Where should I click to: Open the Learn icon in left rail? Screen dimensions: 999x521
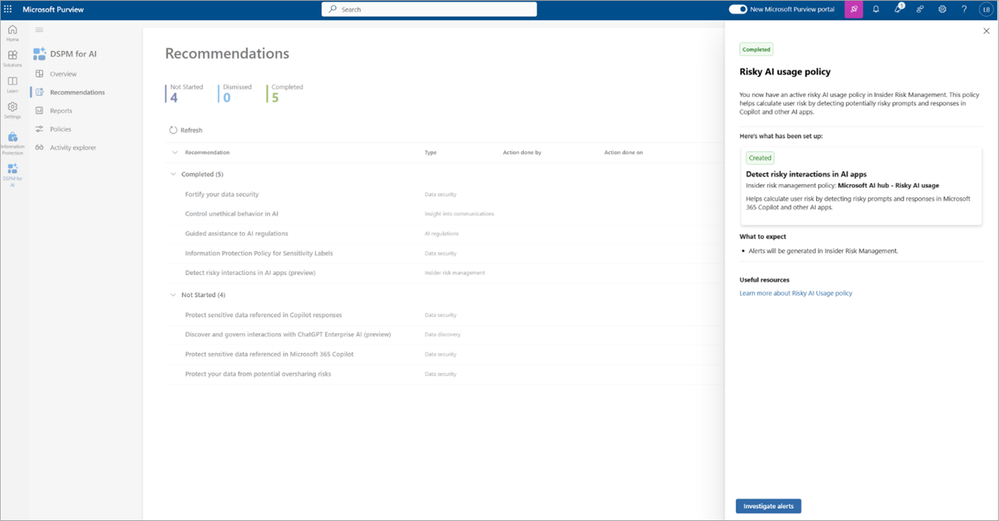[x=12, y=82]
